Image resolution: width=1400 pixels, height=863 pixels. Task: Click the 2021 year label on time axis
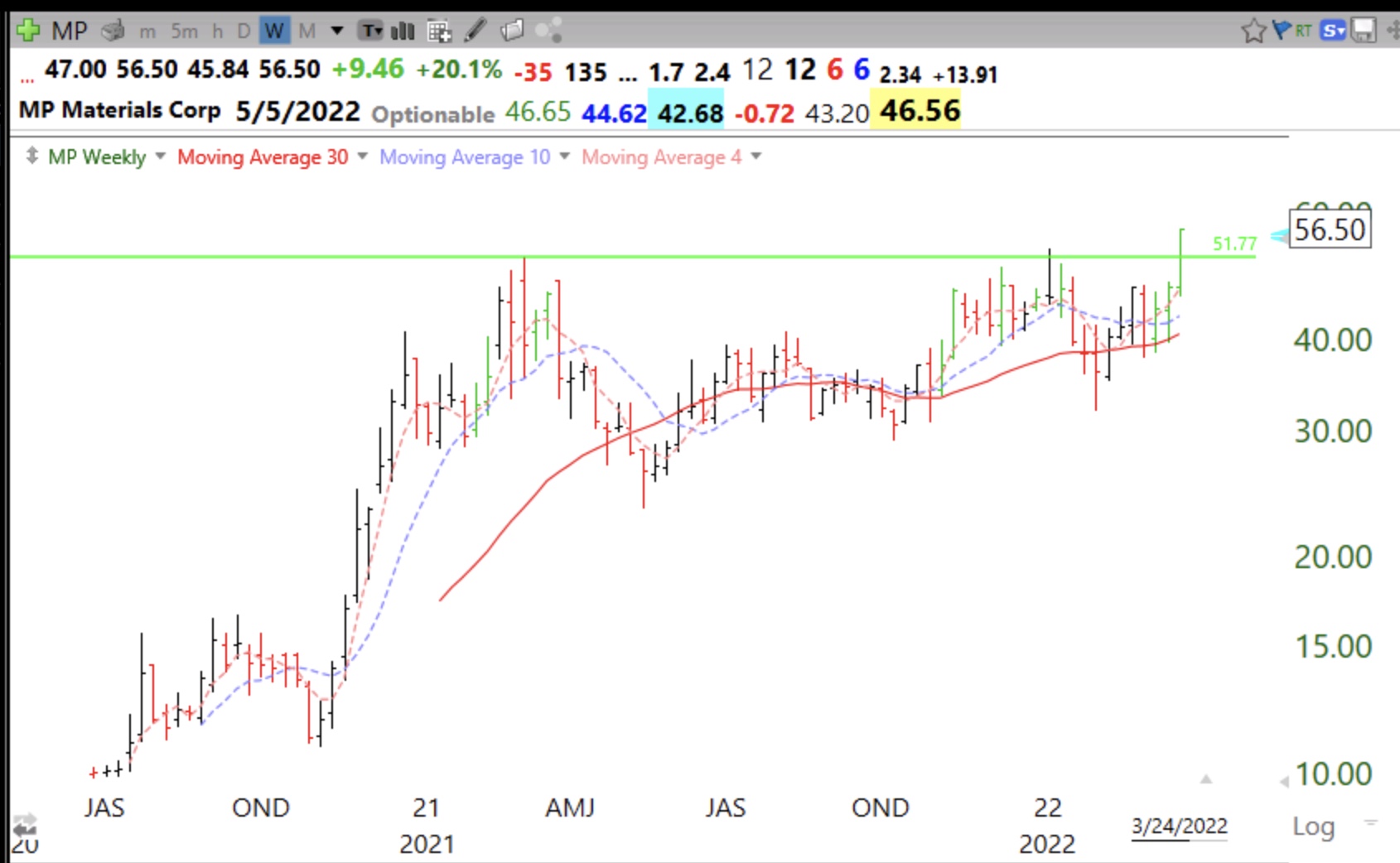(x=427, y=844)
